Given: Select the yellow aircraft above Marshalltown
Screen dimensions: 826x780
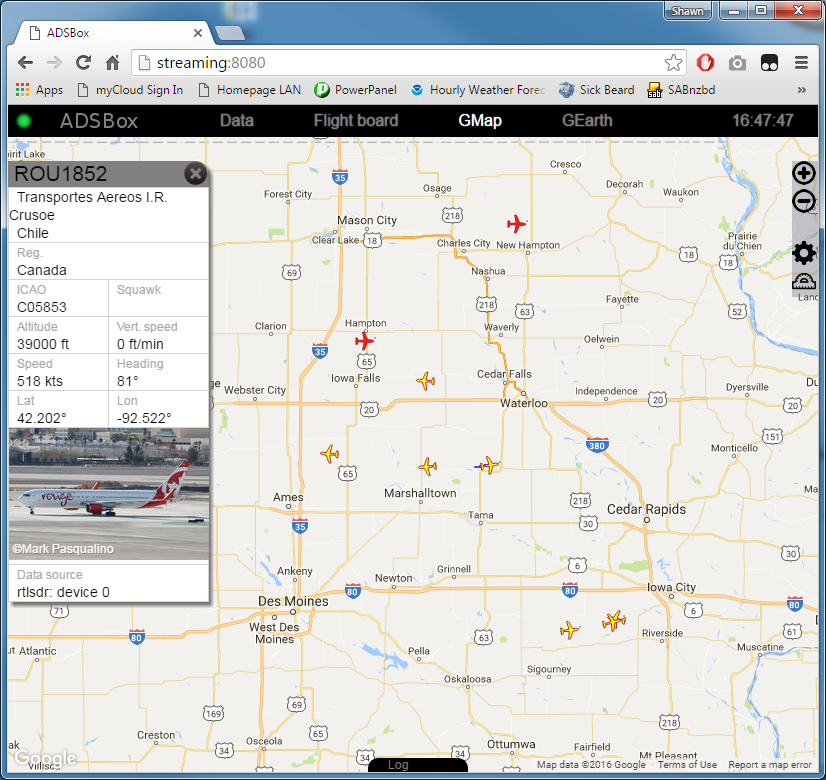Looking at the screenshot, I should tap(428, 466).
